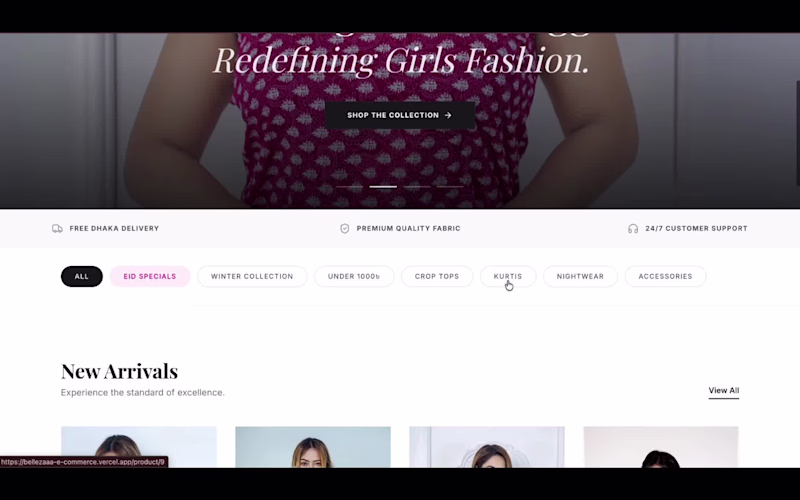Open the fourth New Arrivals product image
The height and width of the screenshot is (500, 800).
pyautogui.click(x=661, y=447)
